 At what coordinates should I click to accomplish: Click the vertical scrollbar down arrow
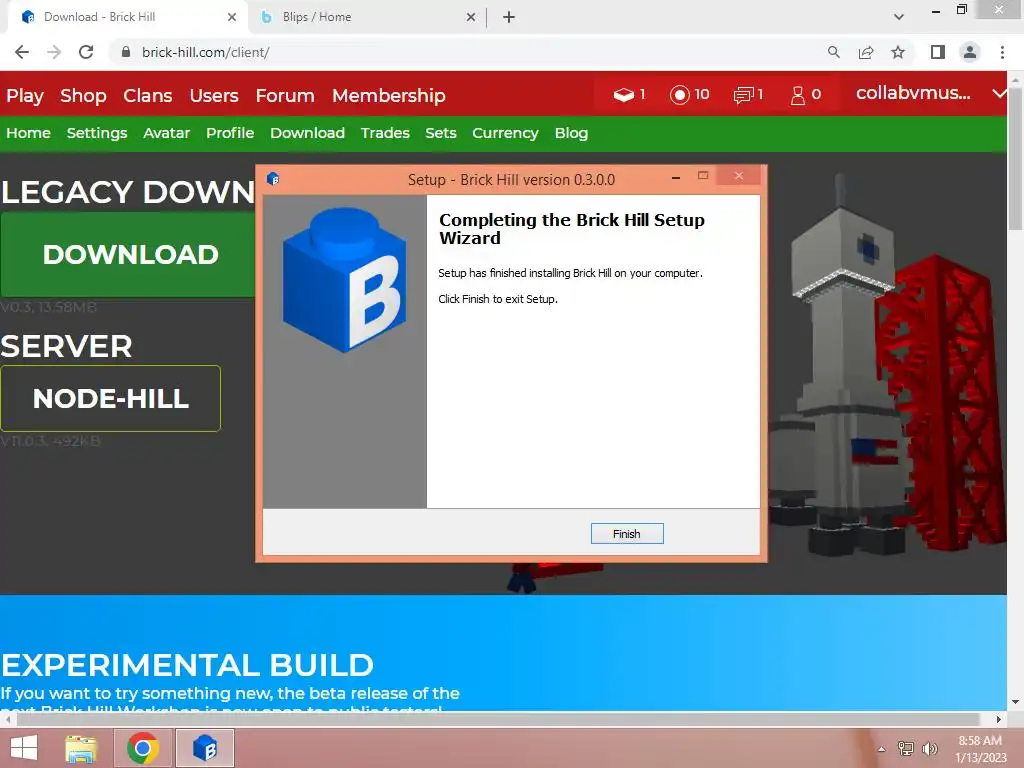(x=1015, y=702)
